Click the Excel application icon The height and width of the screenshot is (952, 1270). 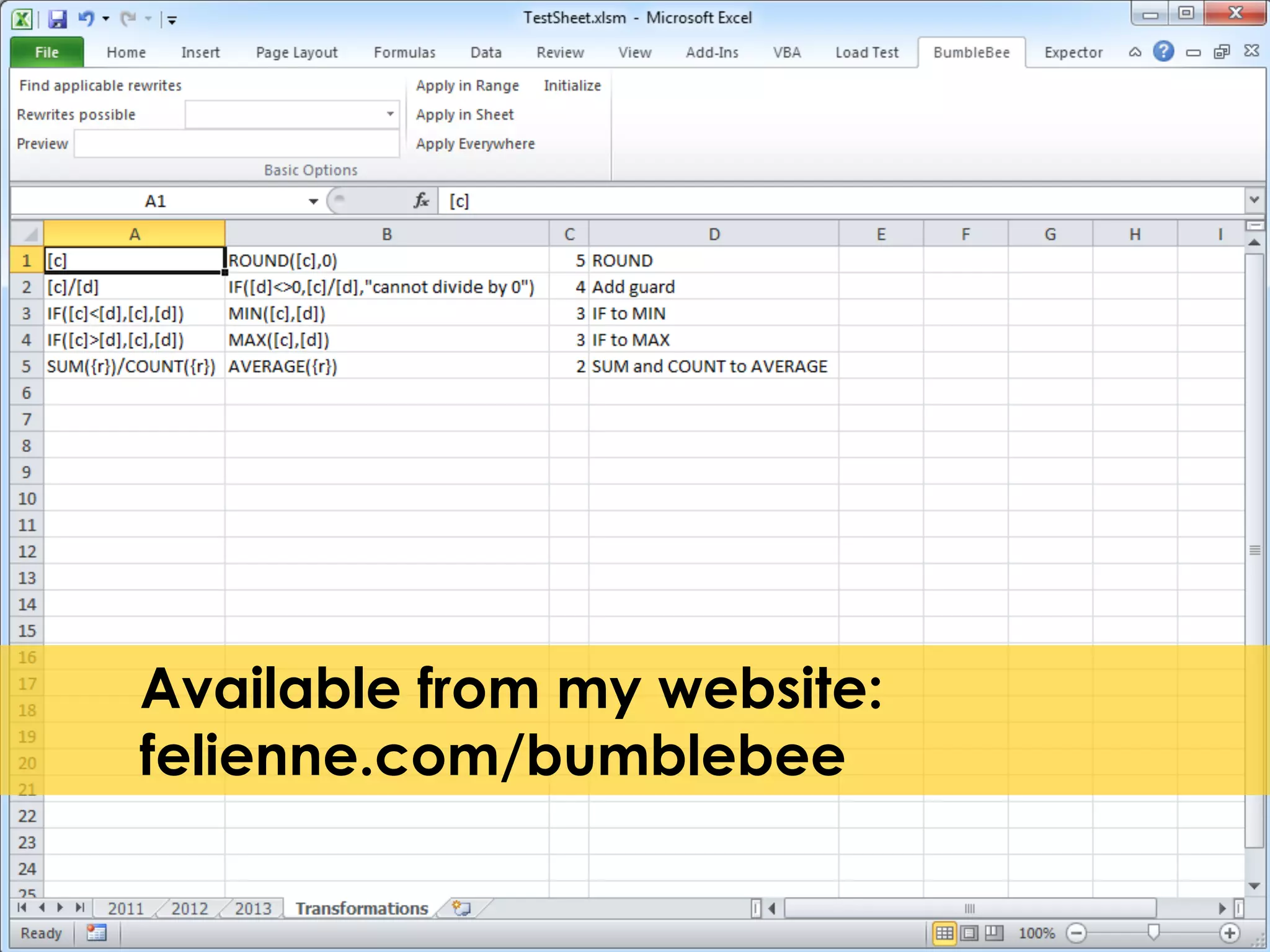coord(22,19)
